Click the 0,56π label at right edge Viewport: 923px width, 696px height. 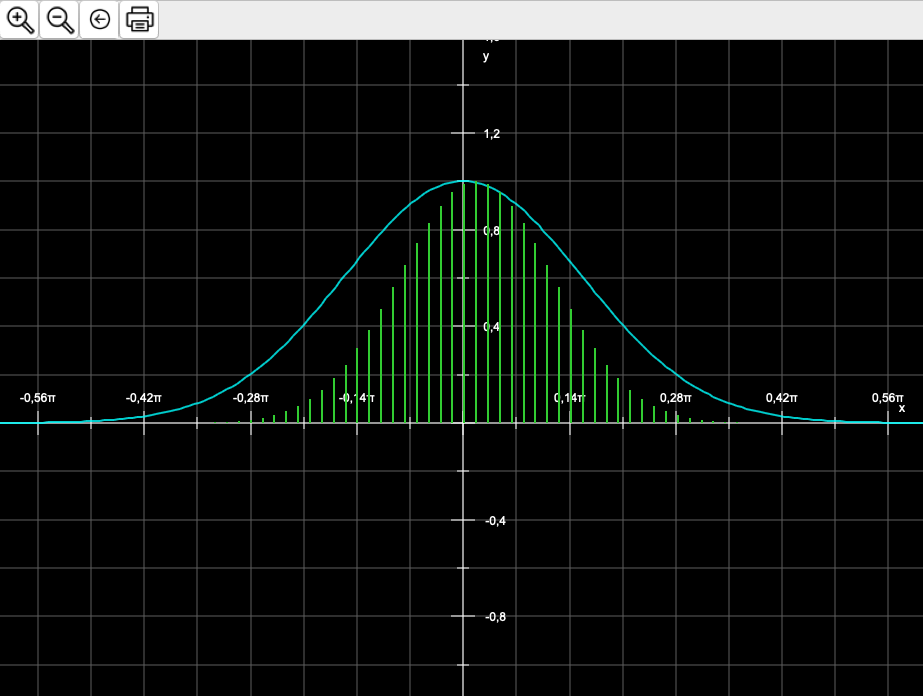click(x=887, y=398)
